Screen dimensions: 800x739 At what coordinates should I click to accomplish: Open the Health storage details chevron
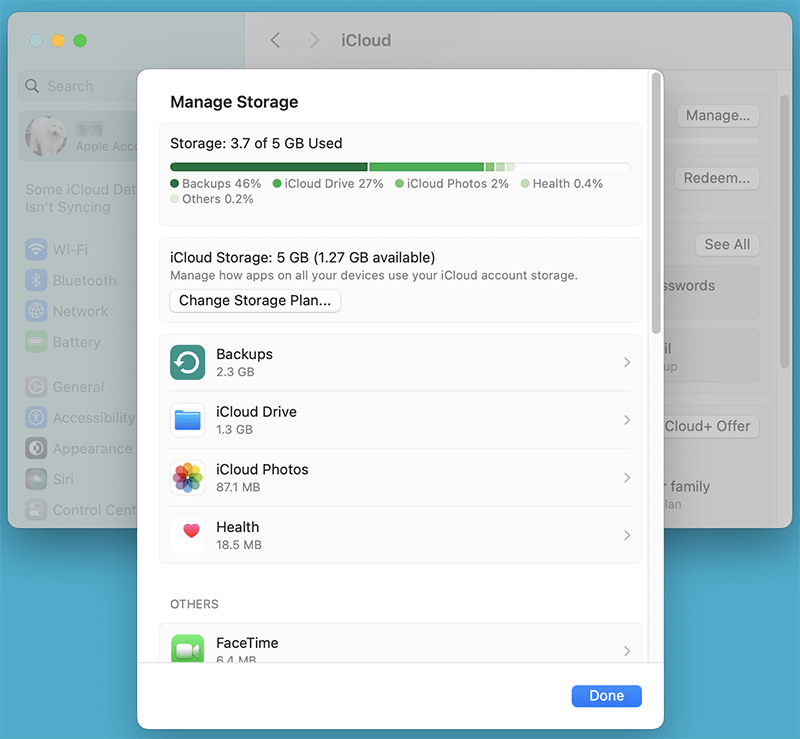tap(627, 535)
